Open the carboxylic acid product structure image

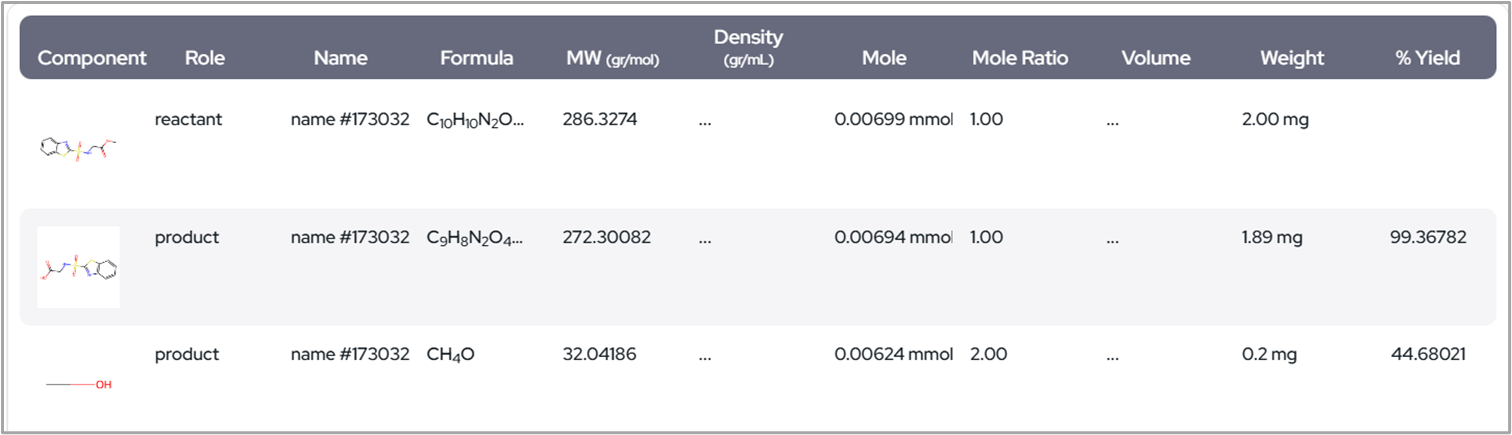pyautogui.click(x=79, y=267)
